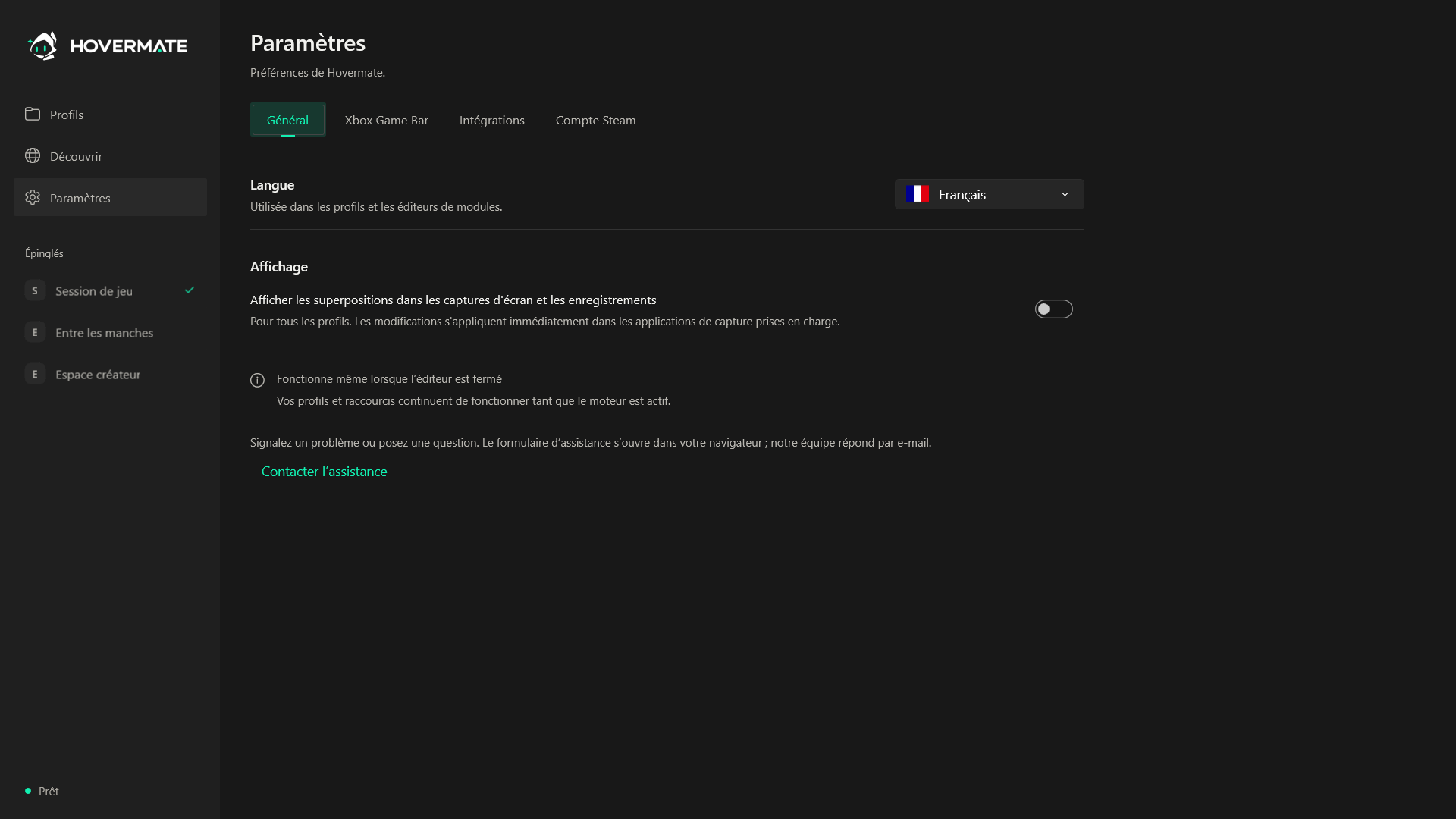
Task: Switch to the Xbox Game Bar tab
Action: point(387,120)
